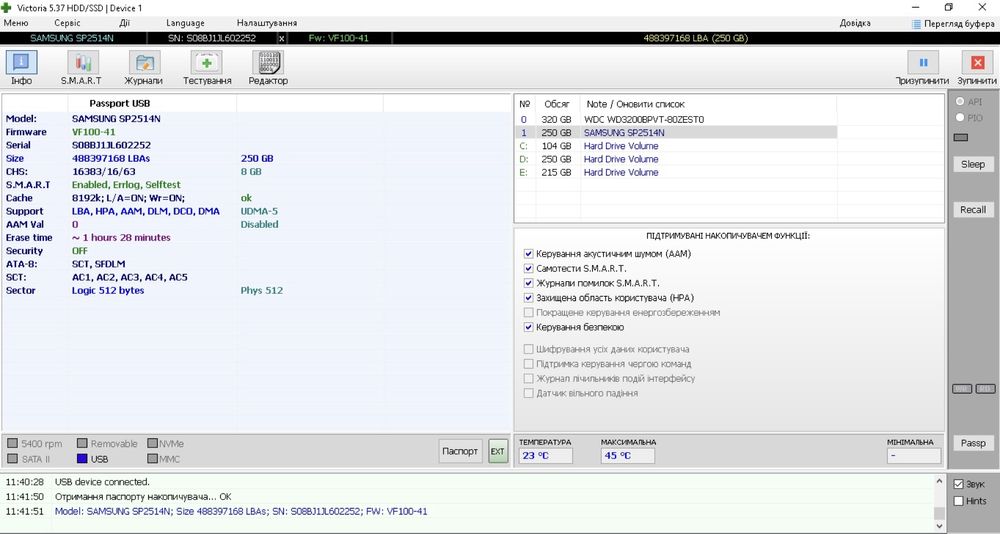1000x534 pixels.
Task: Click the Passp button
Action: tap(973, 443)
